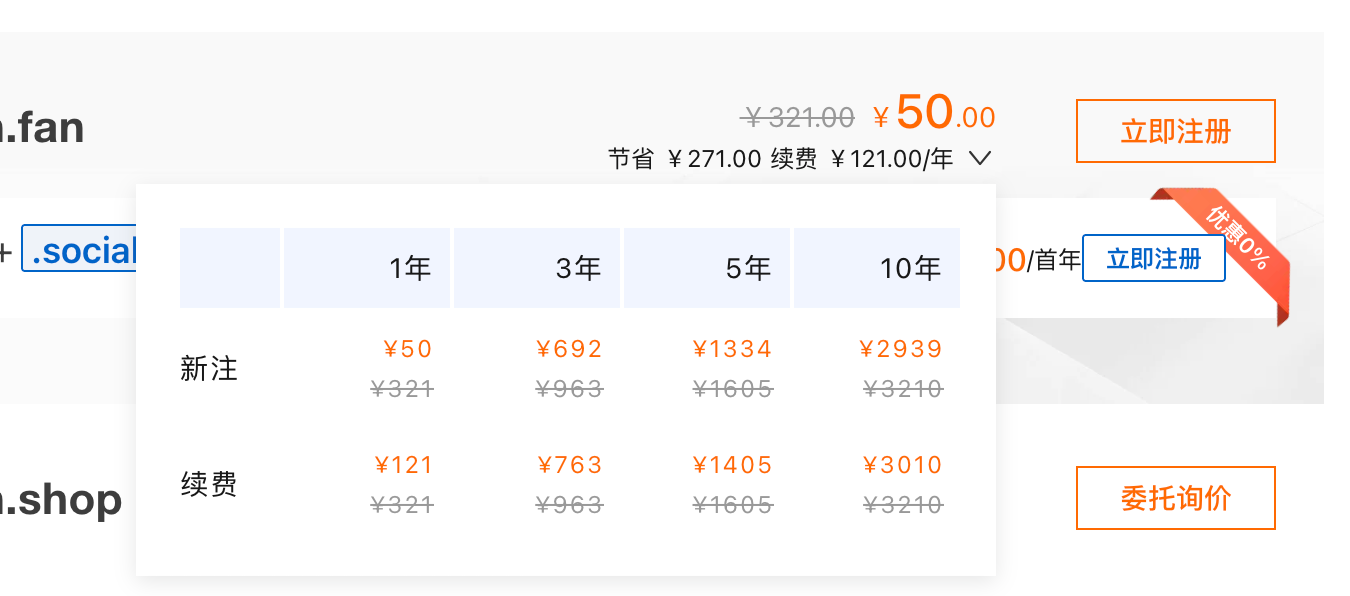Click the .fan domain name

pos(42,129)
